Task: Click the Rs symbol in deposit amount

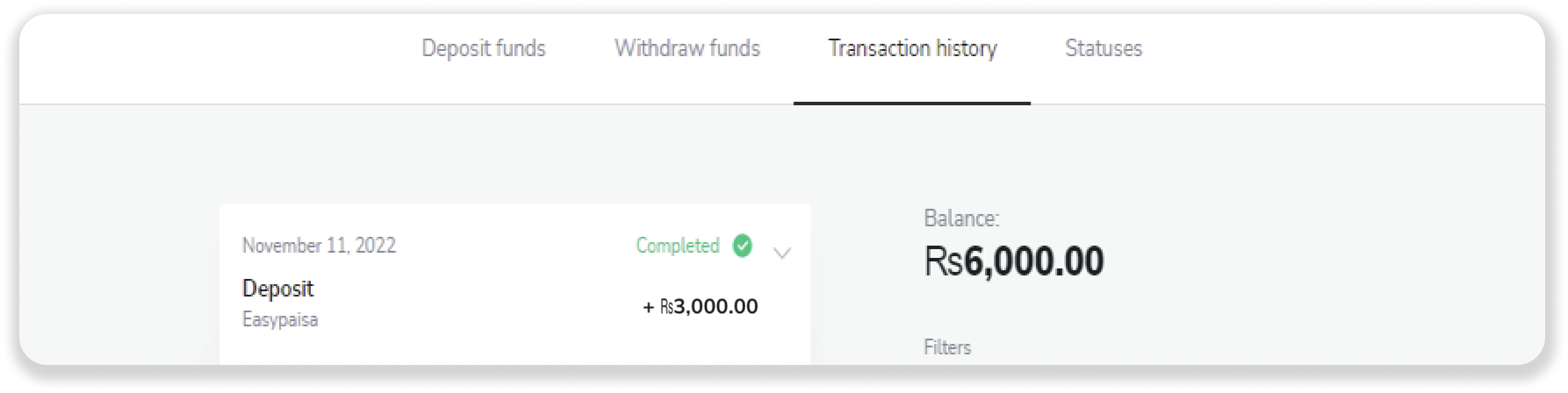Action: 667,307
